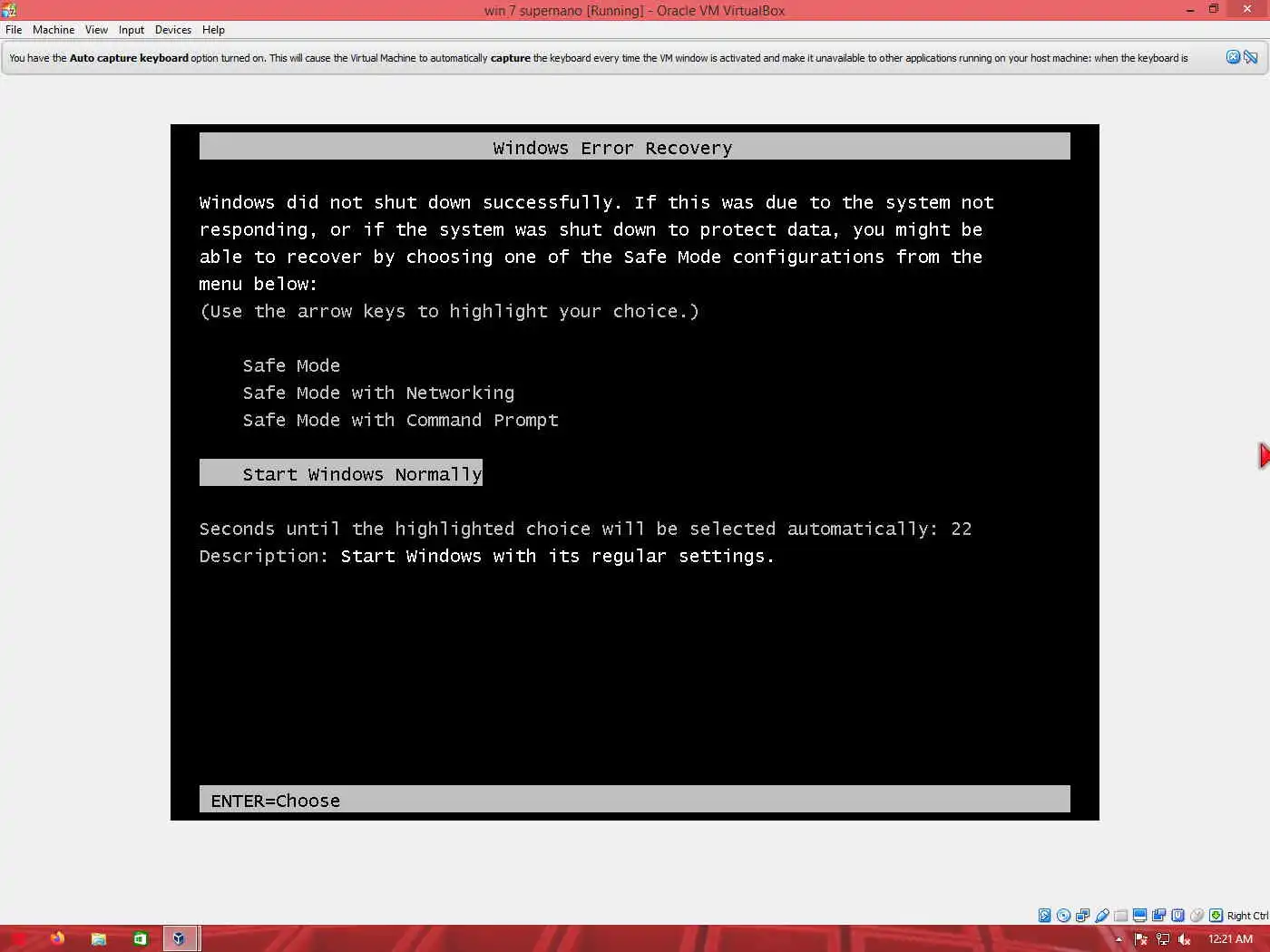Click the optical drive status icon

pos(1063,915)
